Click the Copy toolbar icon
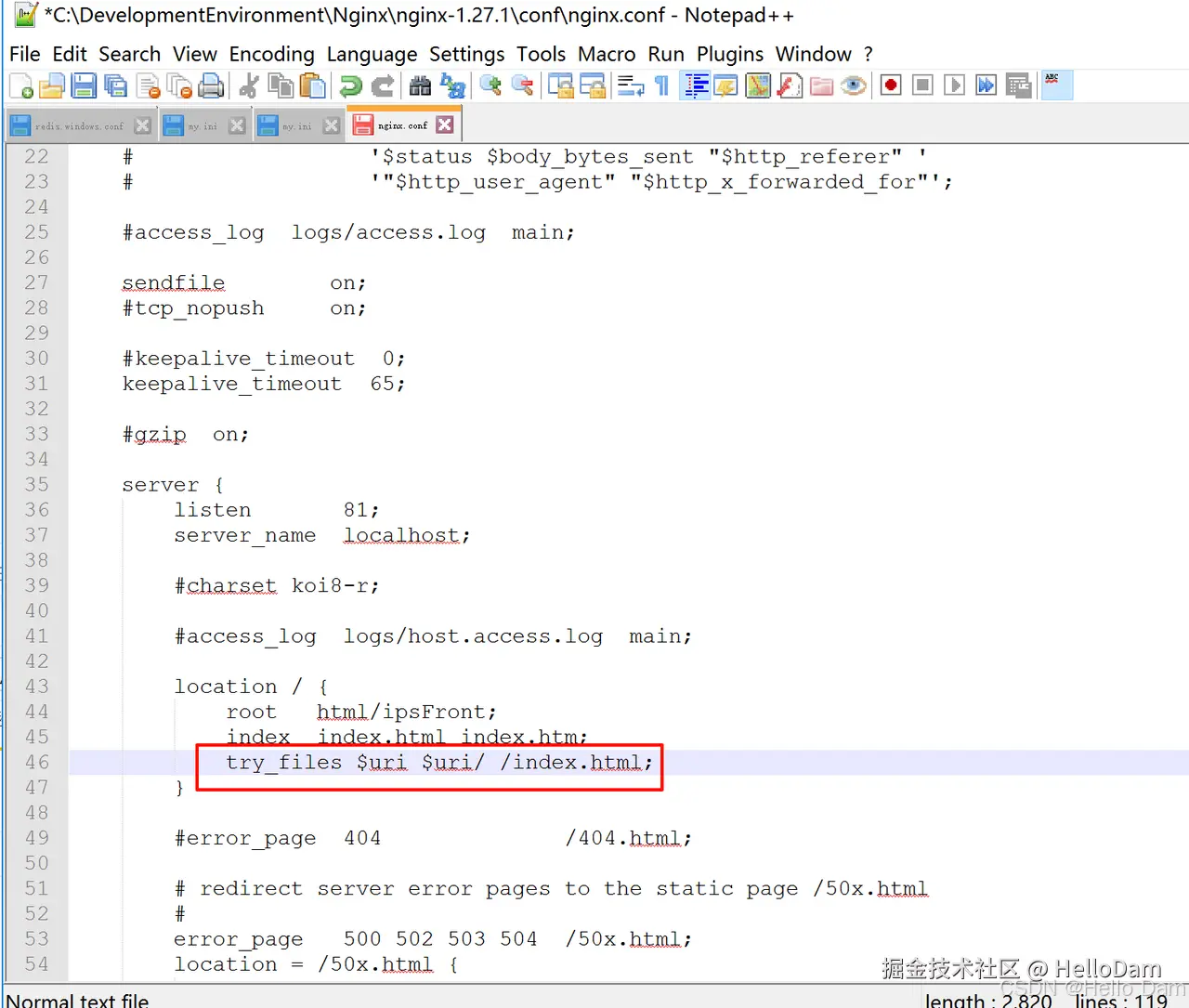The height and width of the screenshot is (1008, 1189). tap(281, 86)
